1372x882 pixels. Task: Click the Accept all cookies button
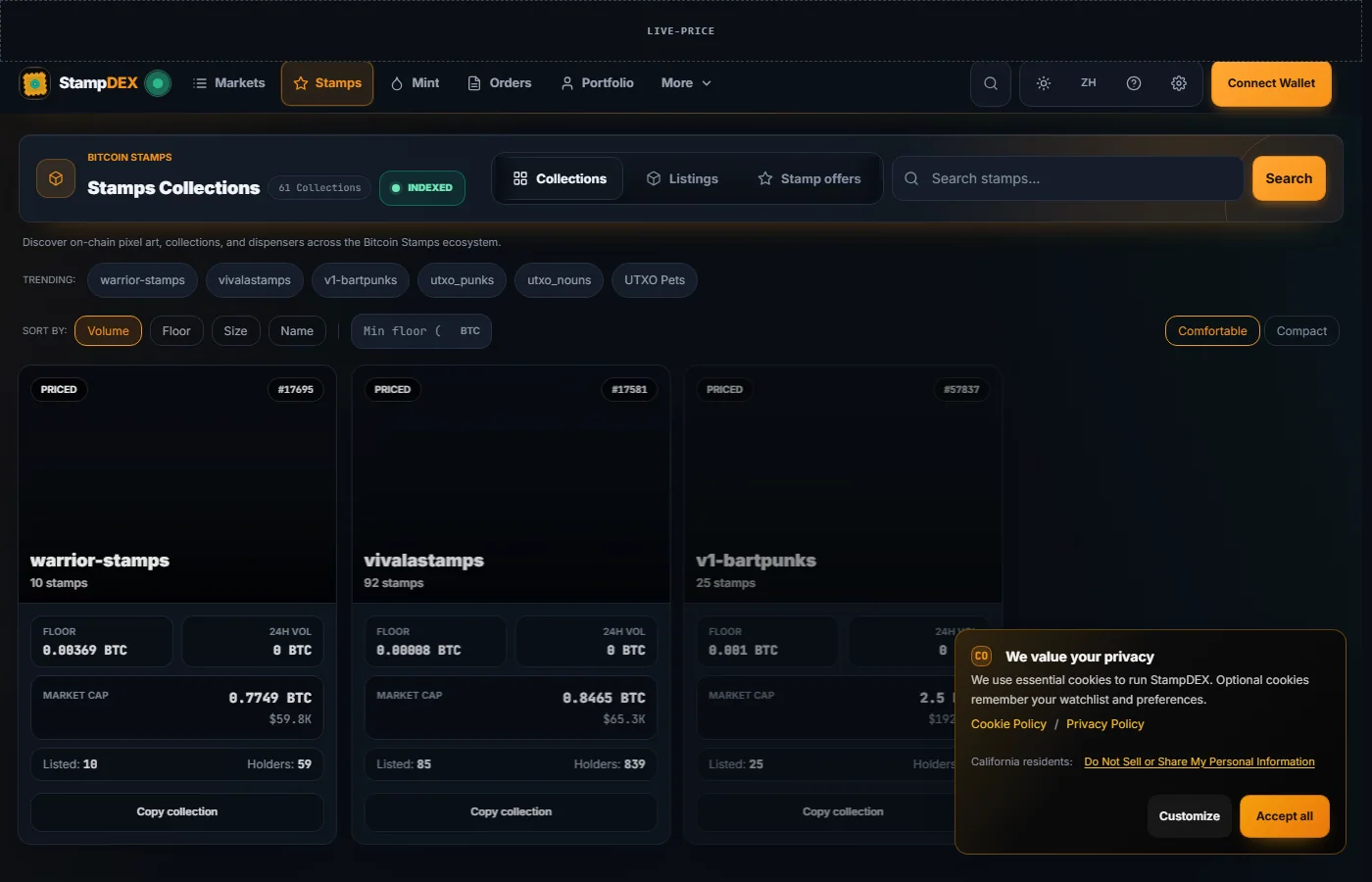click(x=1285, y=816)
